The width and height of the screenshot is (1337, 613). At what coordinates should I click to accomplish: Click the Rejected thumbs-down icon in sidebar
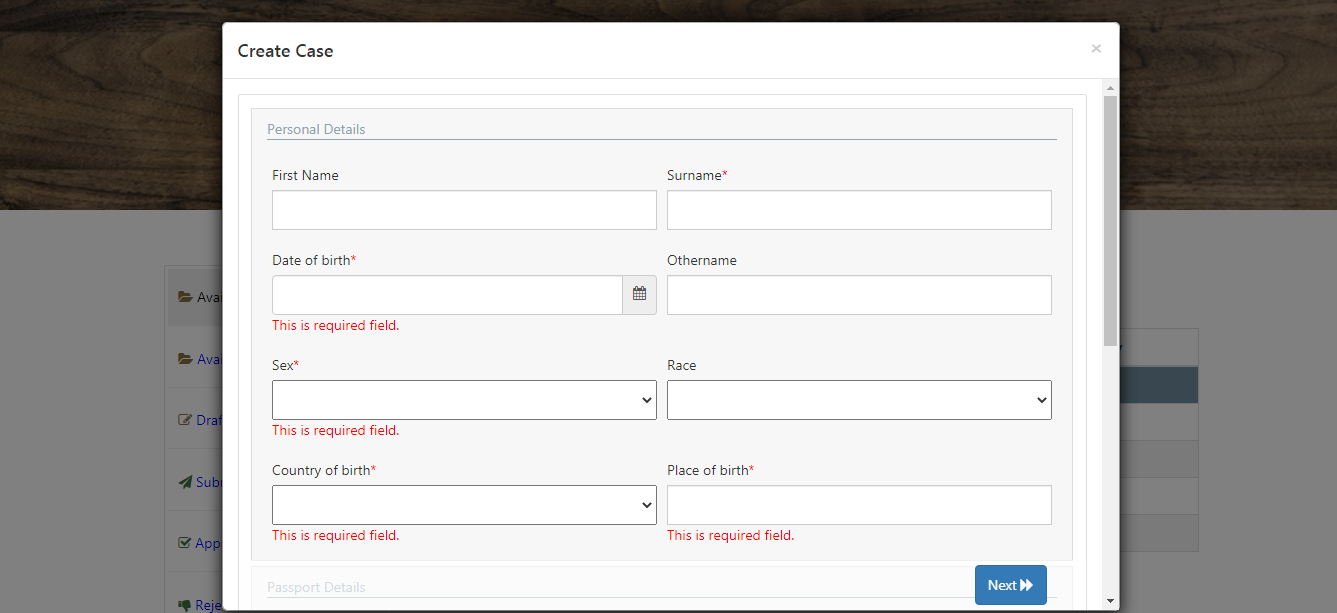(185, 605)
